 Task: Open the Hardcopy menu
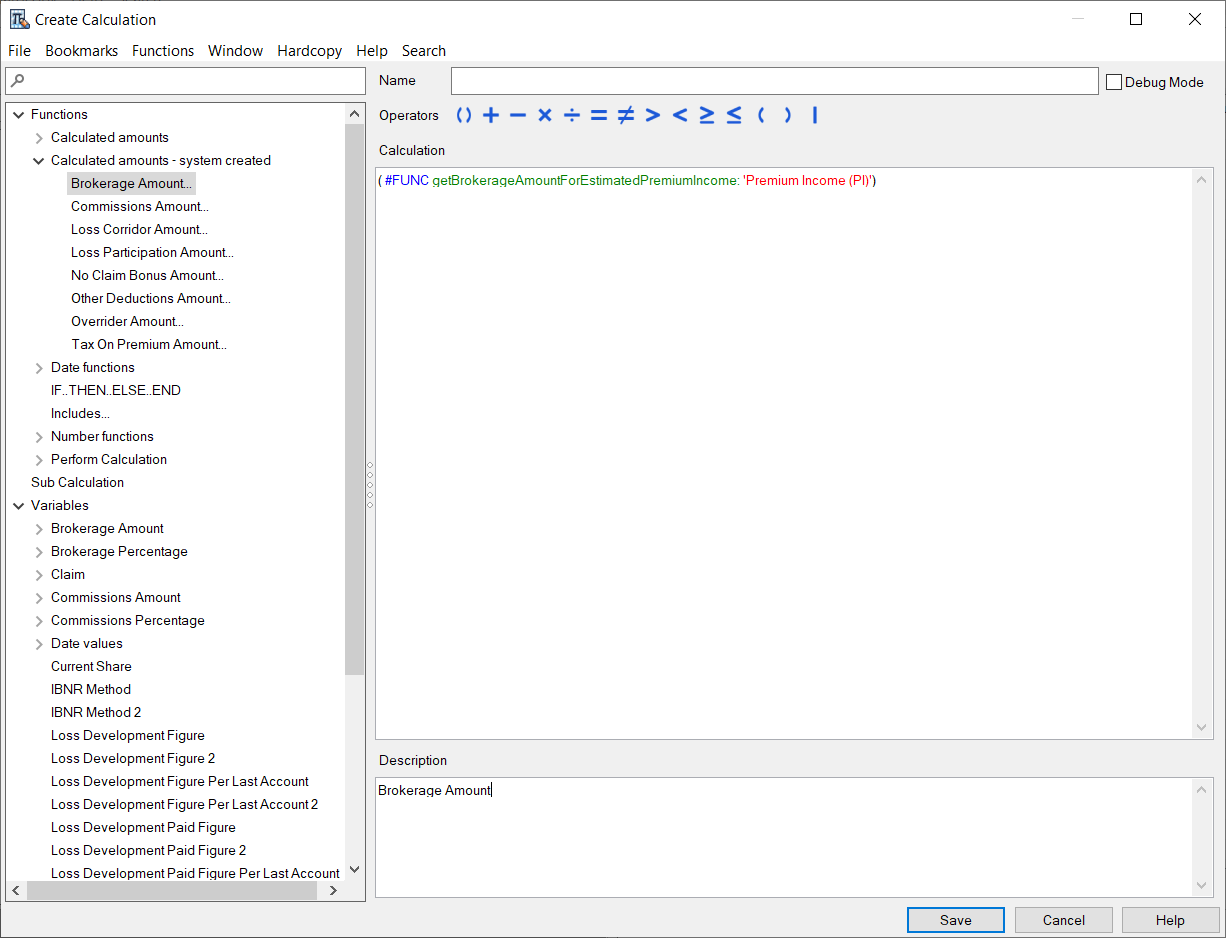(309, 51)
